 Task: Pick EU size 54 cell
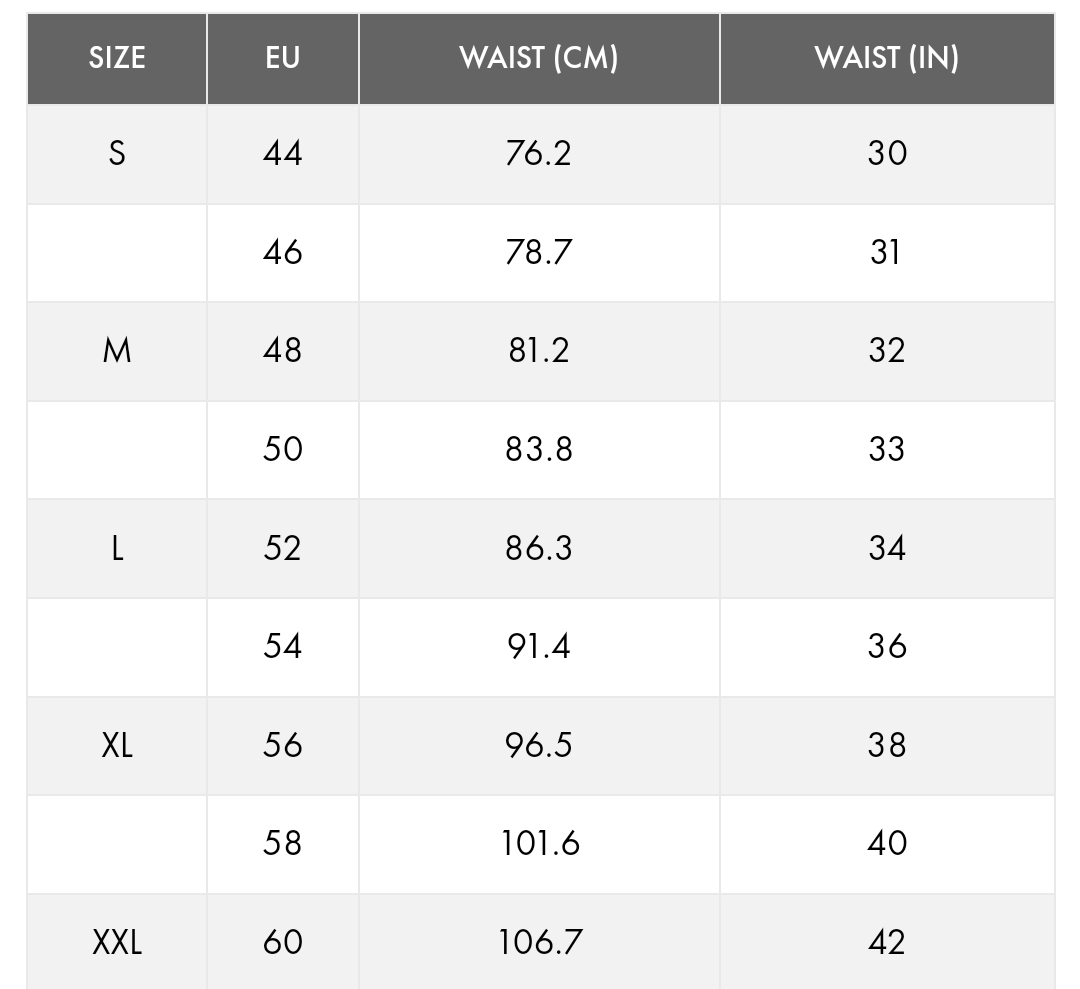283,646
